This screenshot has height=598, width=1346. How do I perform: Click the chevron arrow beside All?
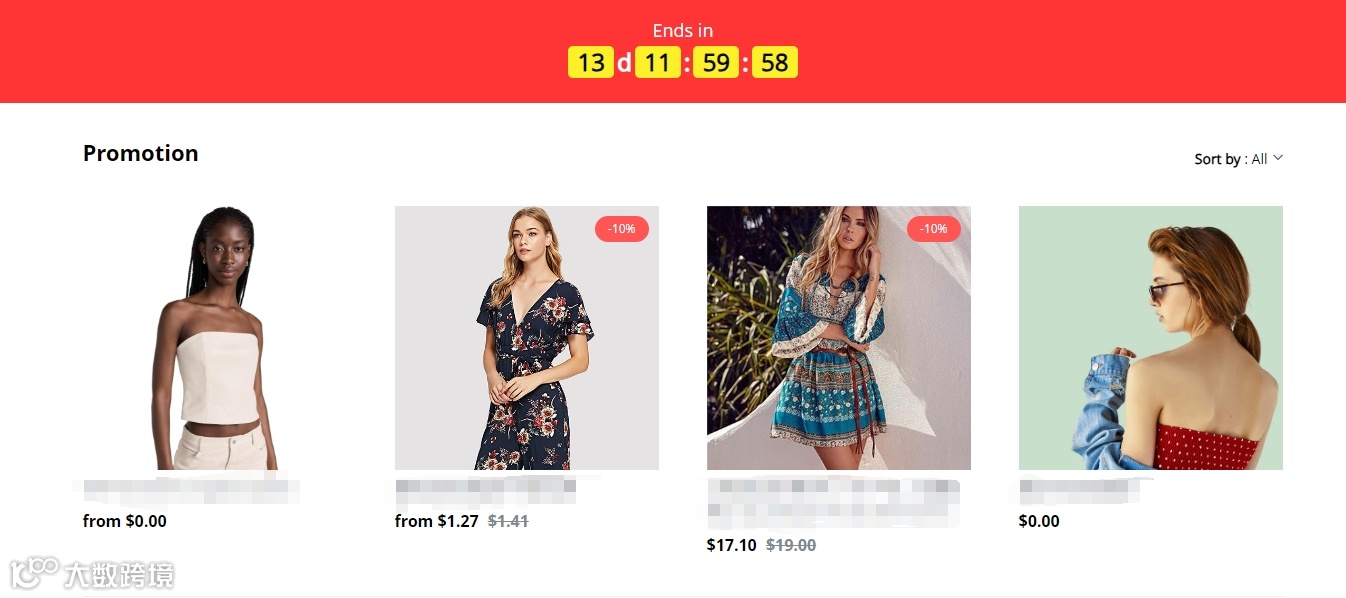(x=1277, y=158)
